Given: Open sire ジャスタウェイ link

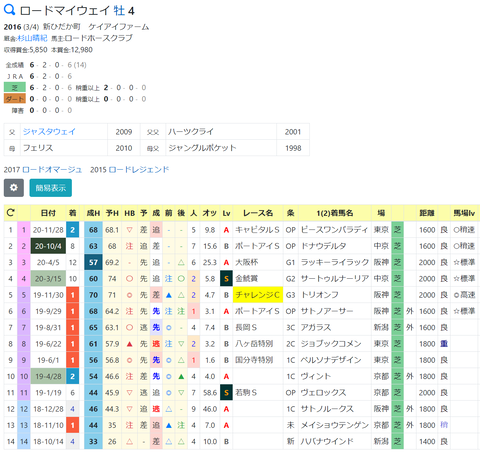Looking at the screenshot, I should 49,132.
